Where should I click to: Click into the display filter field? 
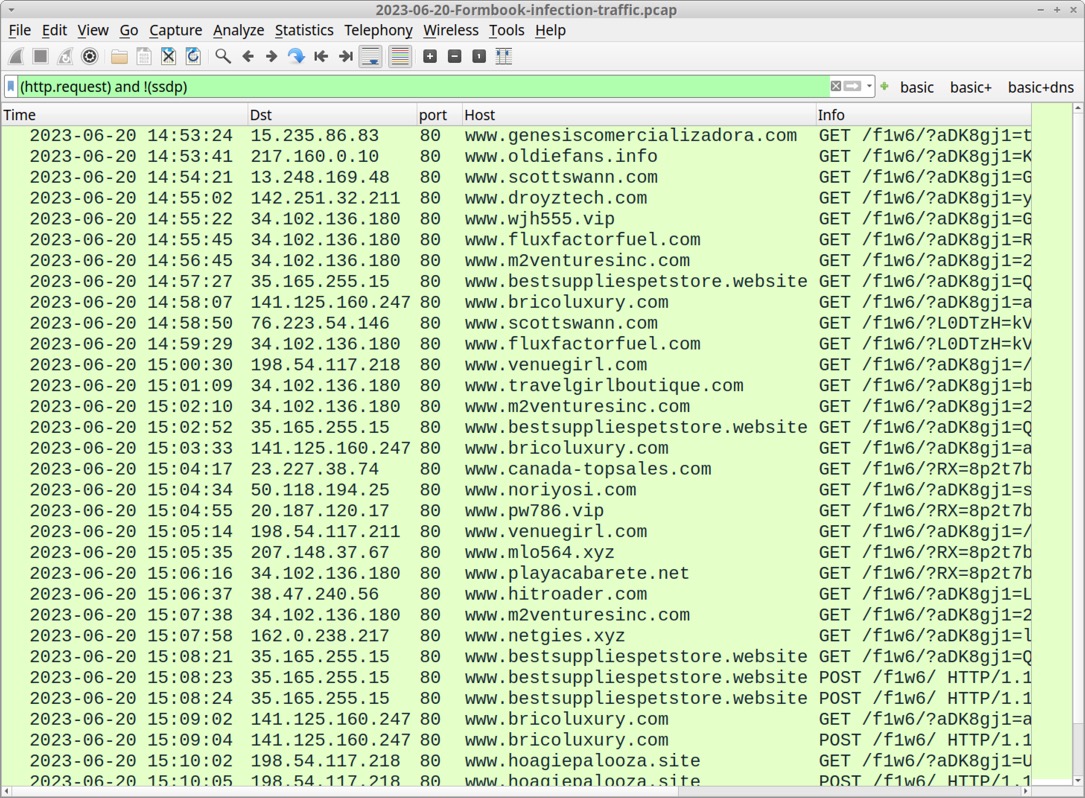tap(422, 87)
